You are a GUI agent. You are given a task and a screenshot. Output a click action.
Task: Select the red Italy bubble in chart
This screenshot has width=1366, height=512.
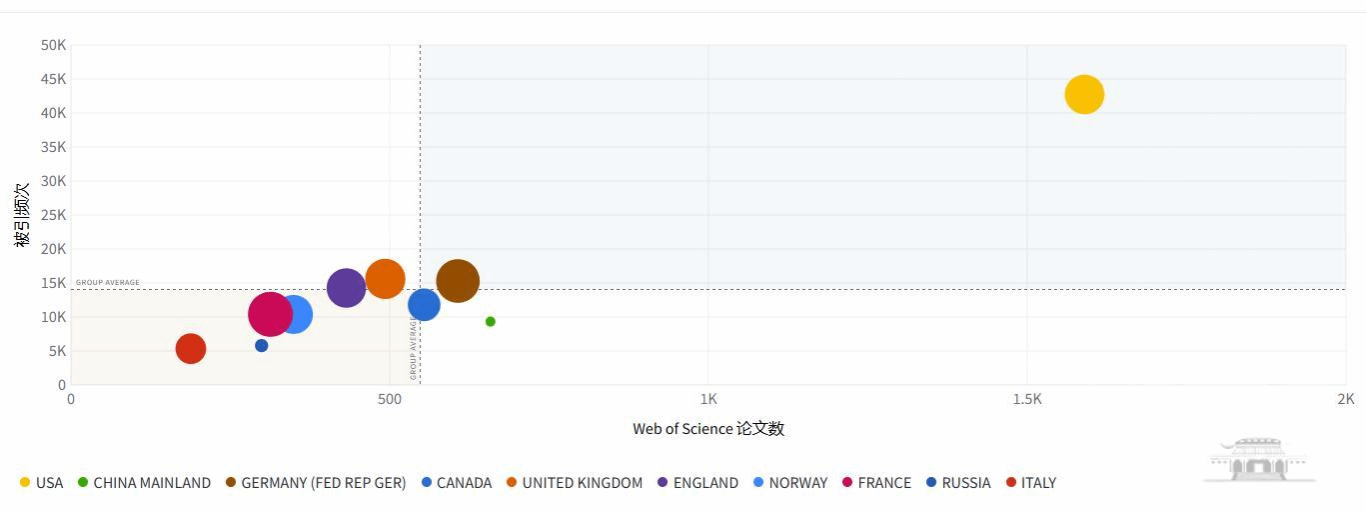click(x=190, y=348)
